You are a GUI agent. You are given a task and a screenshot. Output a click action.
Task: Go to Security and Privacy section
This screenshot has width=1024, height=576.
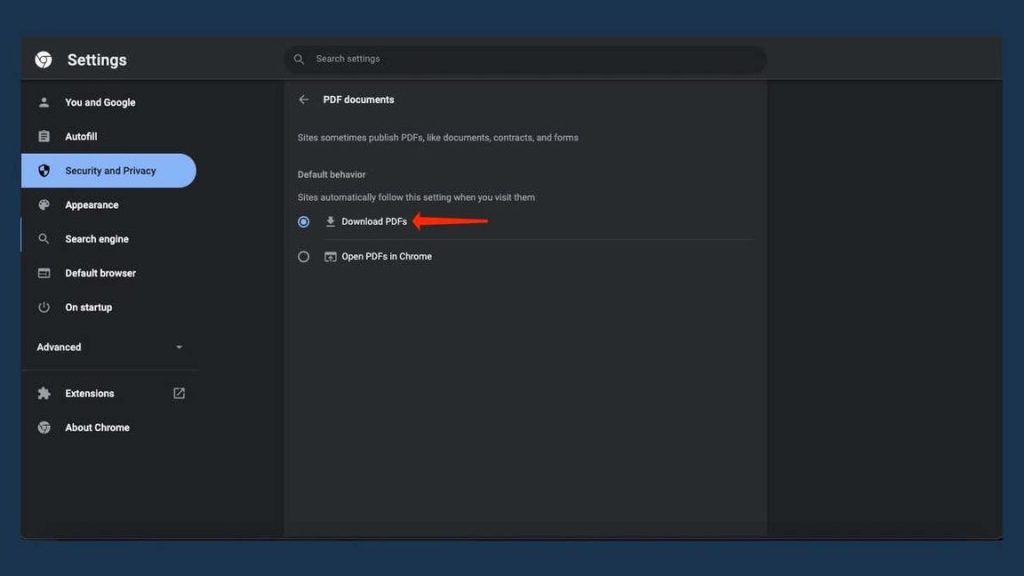coord(108,170)
